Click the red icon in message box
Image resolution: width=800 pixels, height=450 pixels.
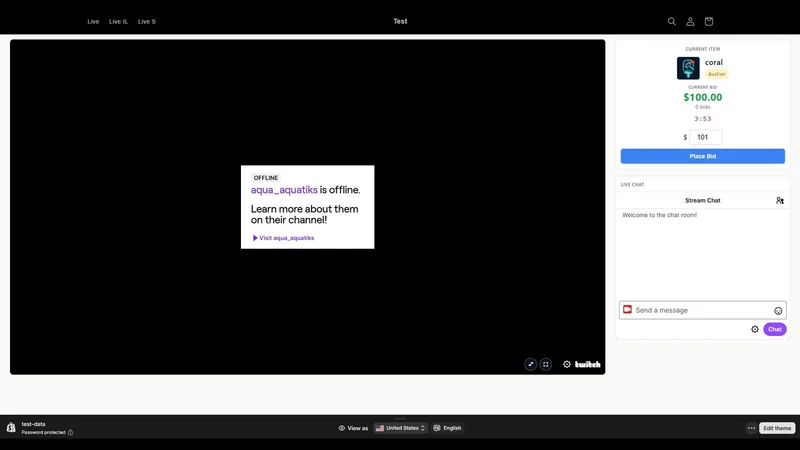coord(628,310)
